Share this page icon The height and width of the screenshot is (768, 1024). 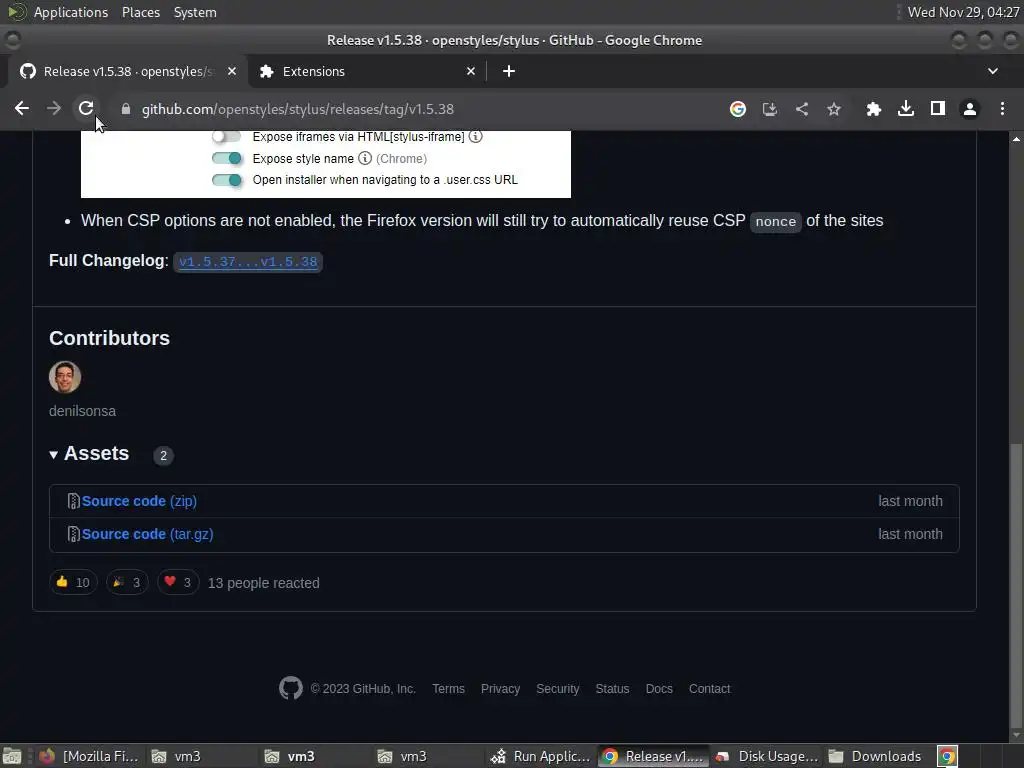(802, 109)
